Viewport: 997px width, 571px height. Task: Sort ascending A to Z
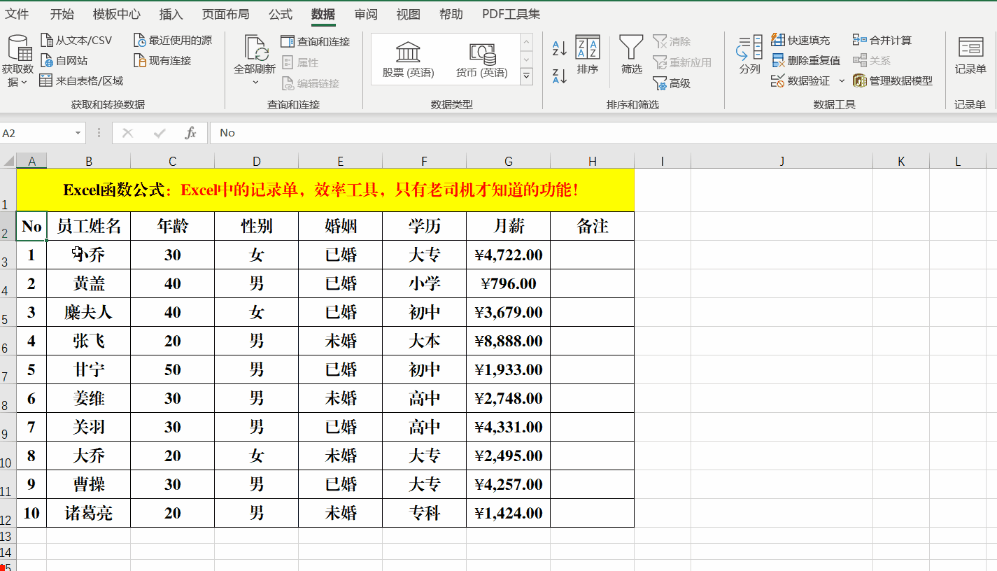point(560,48)
